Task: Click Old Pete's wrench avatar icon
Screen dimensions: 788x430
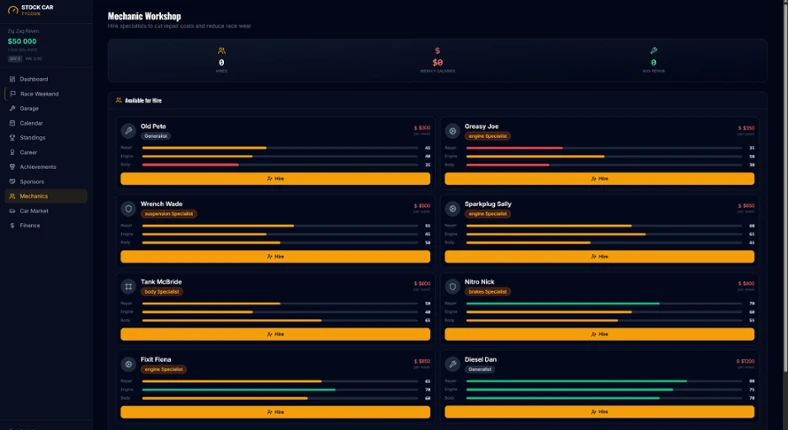Action: coord(128,131)
